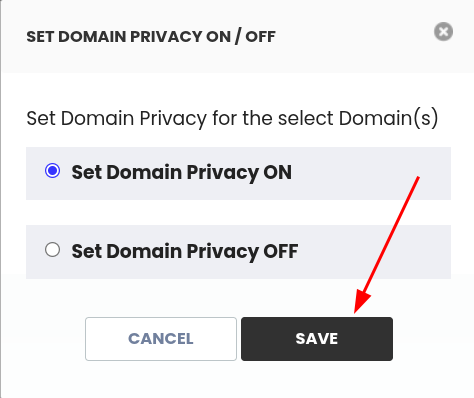
Task: Click the white gap between the two option rows
Action: (238, 213)
